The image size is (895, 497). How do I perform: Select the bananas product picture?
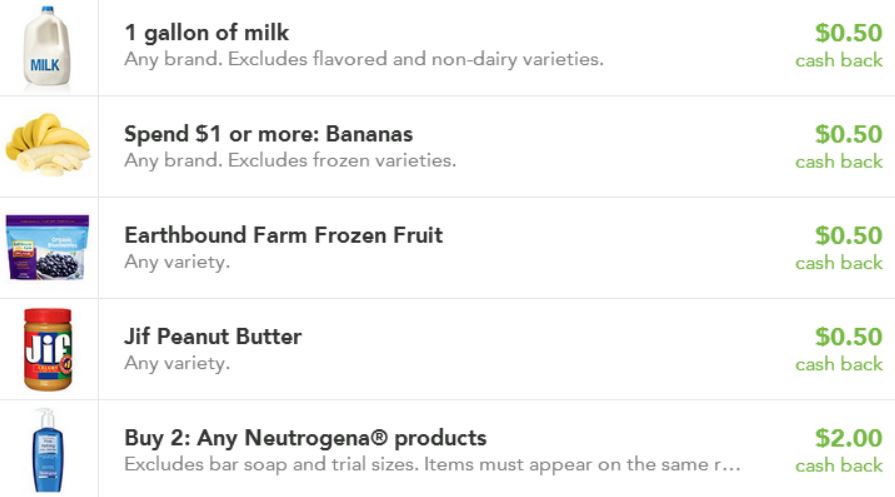point(47,146)
